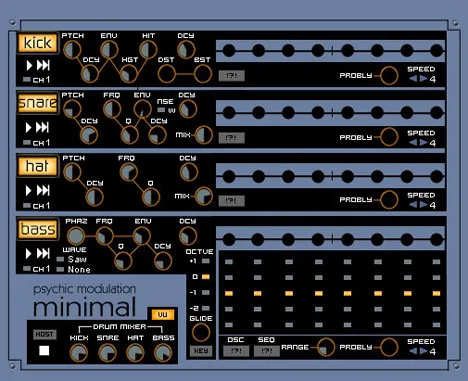Toggle the snare noise W switch
The image size is (468, 381).
[161, 110]
